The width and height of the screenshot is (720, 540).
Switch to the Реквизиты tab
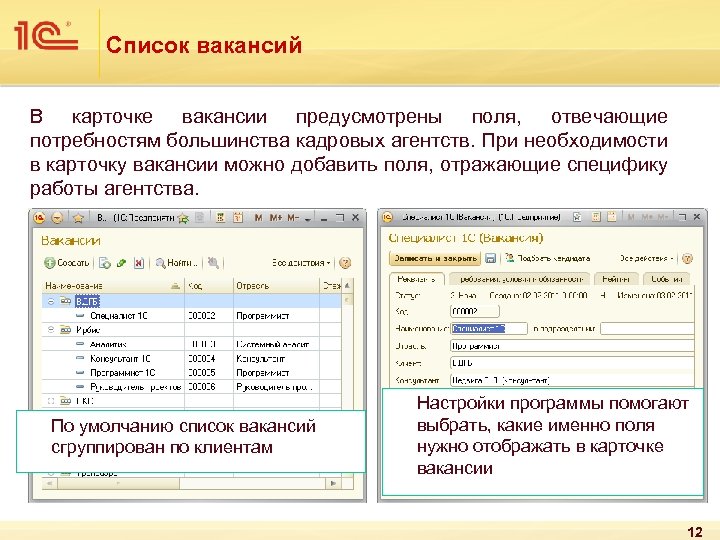point(417,279)
